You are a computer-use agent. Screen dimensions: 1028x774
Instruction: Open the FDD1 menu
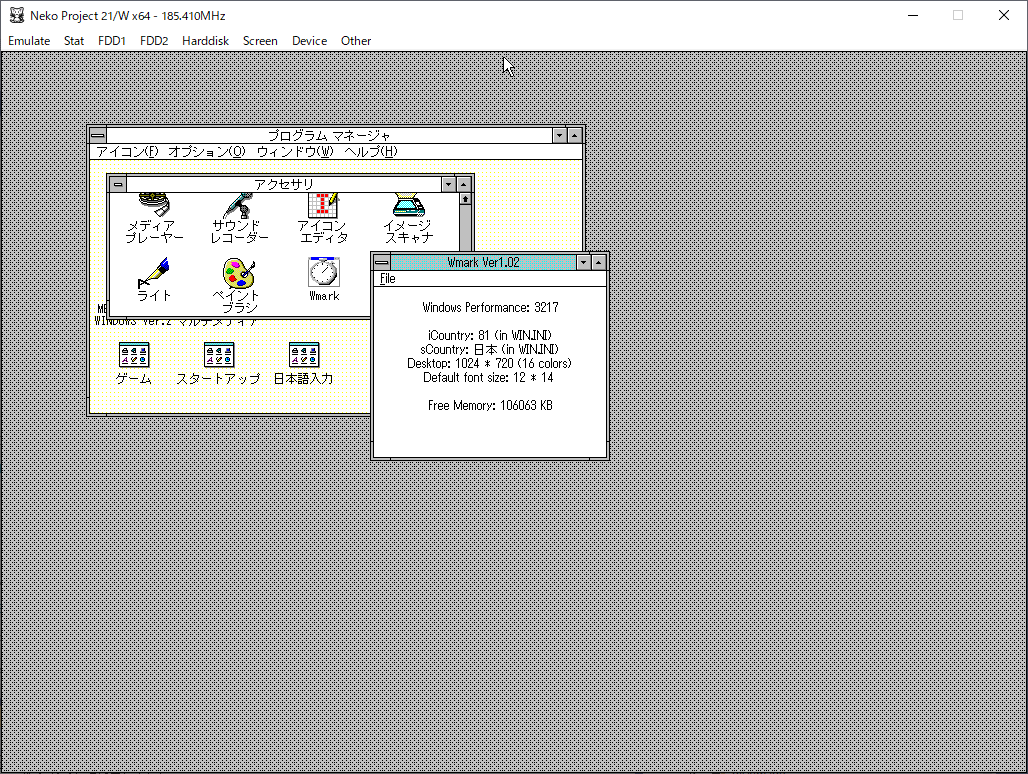(x=112, y=41)
